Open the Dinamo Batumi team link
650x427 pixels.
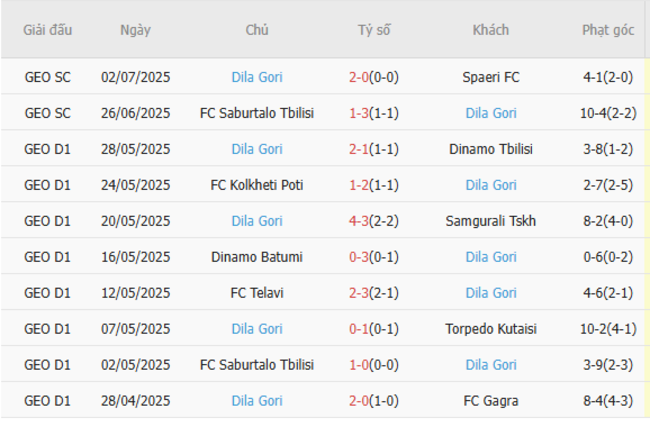pos(257,257)
